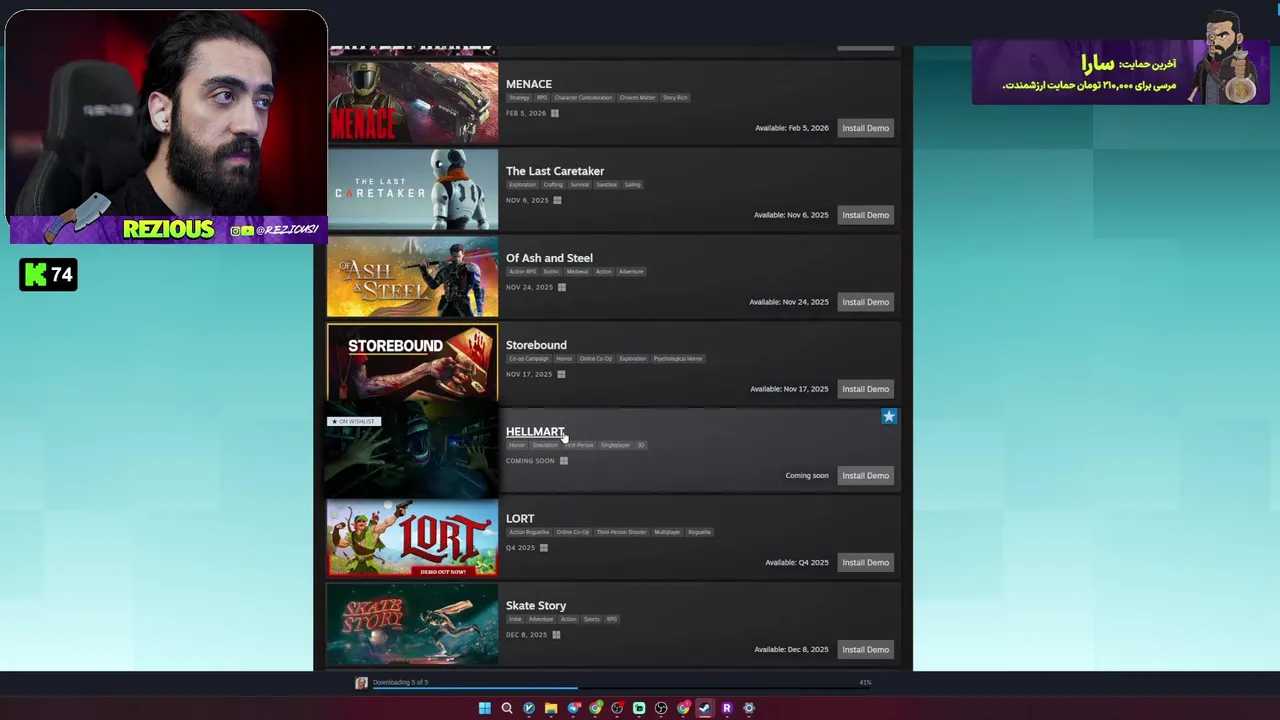Image resolution: width=1280 pixels, height=720 pixels.
Task: Install The Last Caretaker demo
Action: pos(865,215)
